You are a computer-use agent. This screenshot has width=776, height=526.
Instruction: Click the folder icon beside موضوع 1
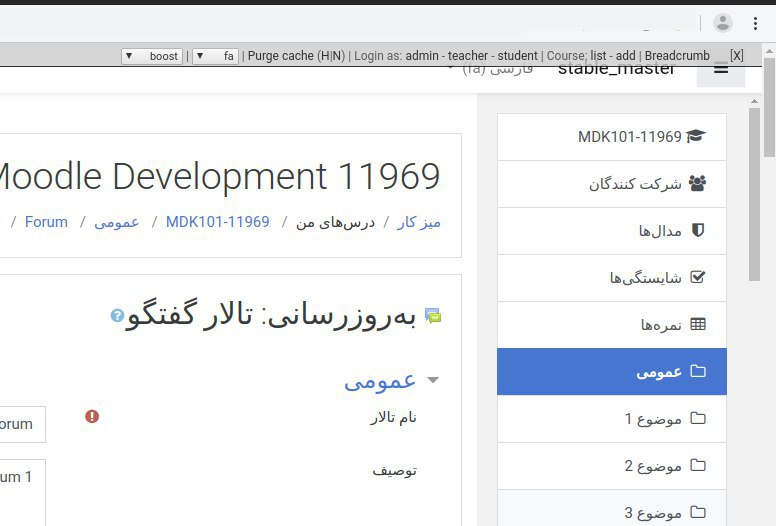[x=698, y=418]
